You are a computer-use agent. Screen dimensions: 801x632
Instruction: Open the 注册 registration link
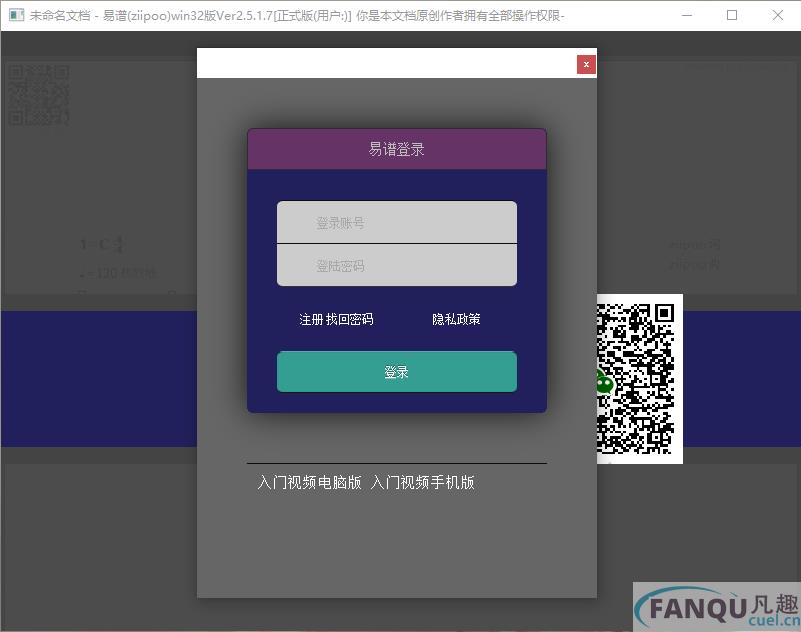(311, 319)
